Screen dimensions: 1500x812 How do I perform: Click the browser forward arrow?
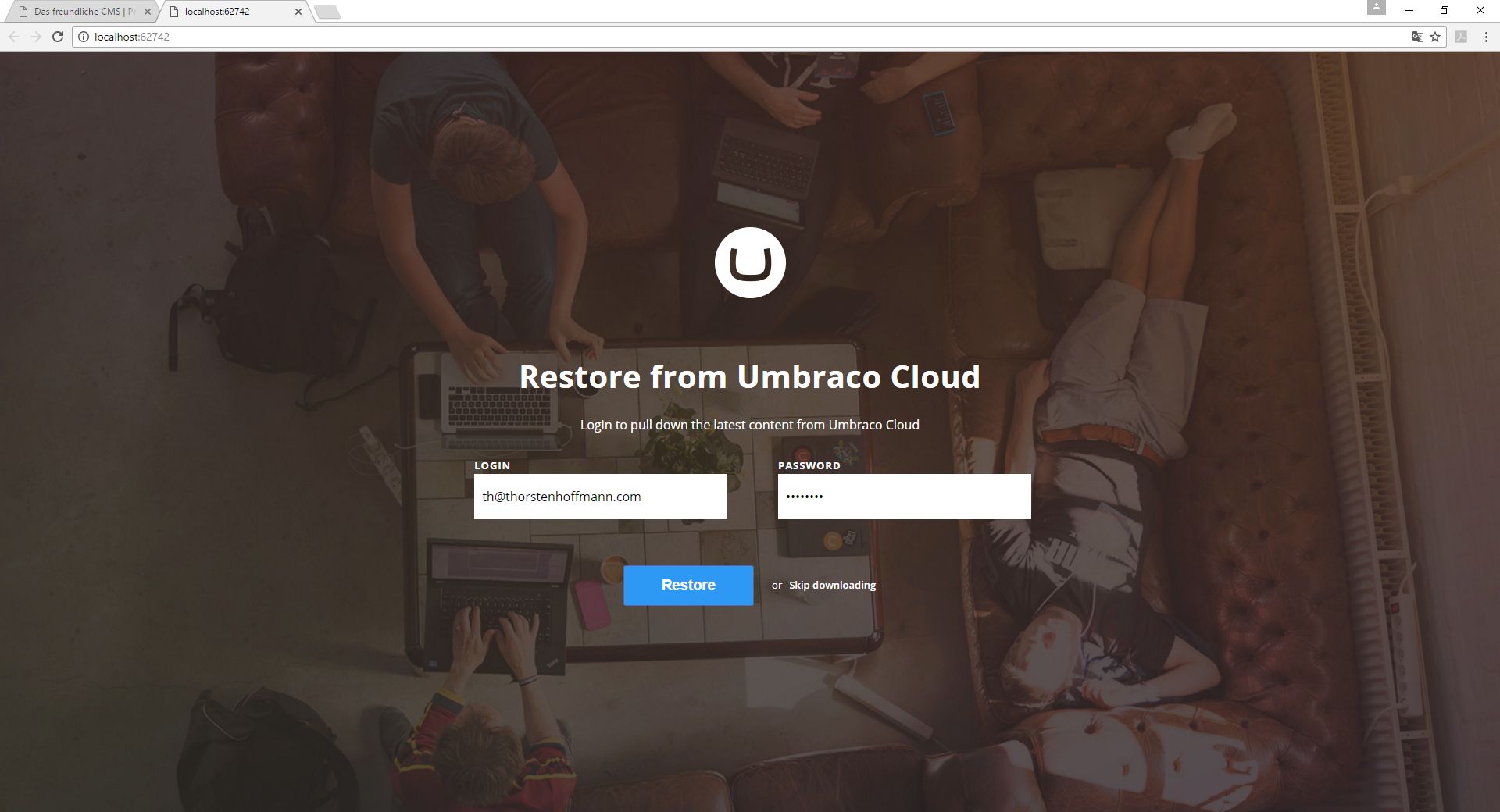[35, 37]
